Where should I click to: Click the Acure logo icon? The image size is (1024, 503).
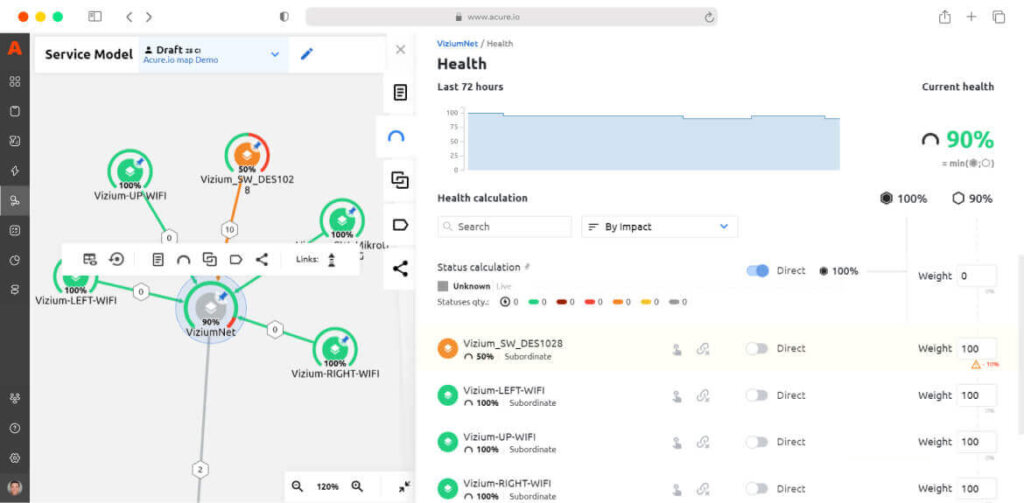point(14,48)
